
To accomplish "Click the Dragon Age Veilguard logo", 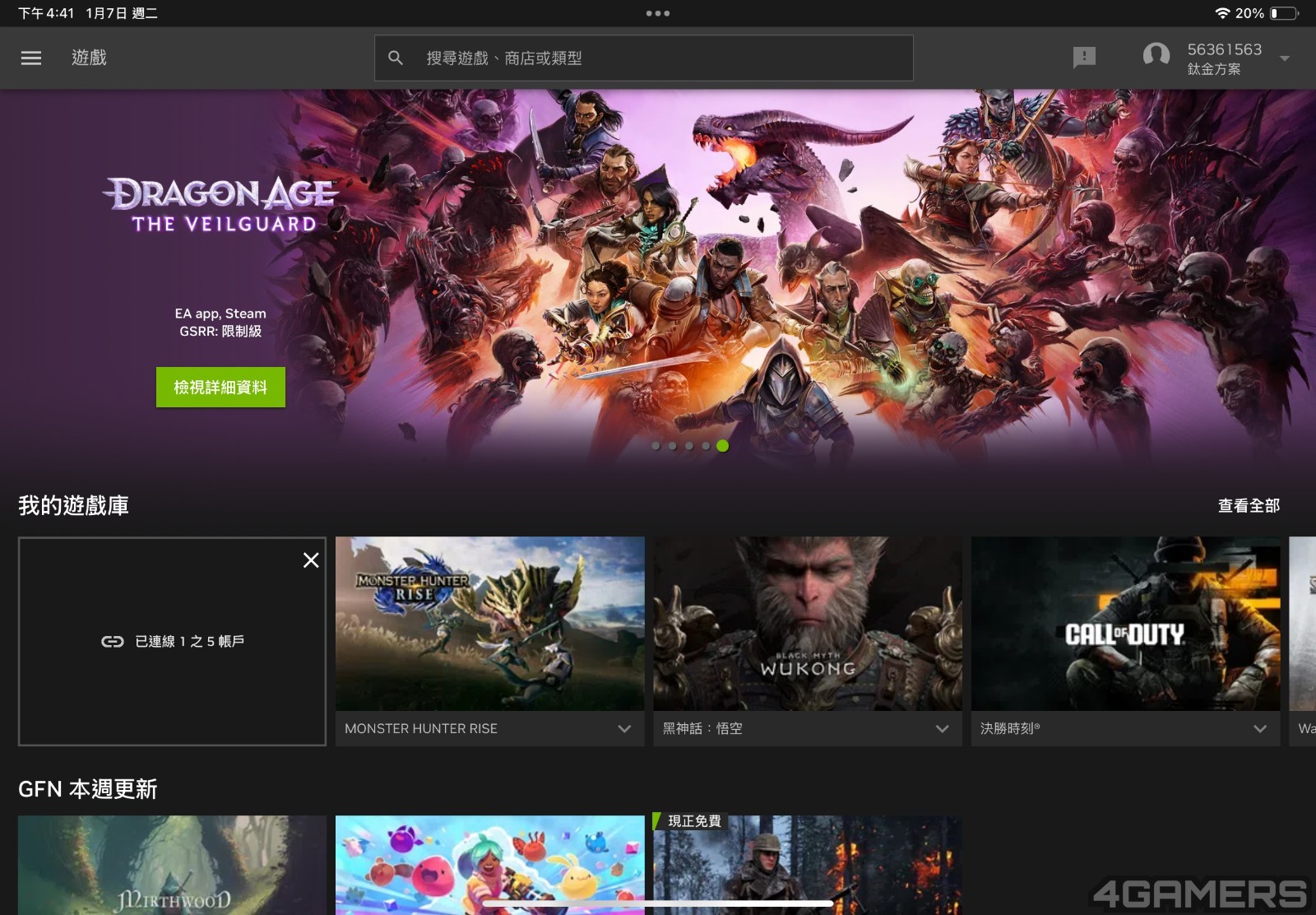I will pyautogui.click(x=220, y=205).
